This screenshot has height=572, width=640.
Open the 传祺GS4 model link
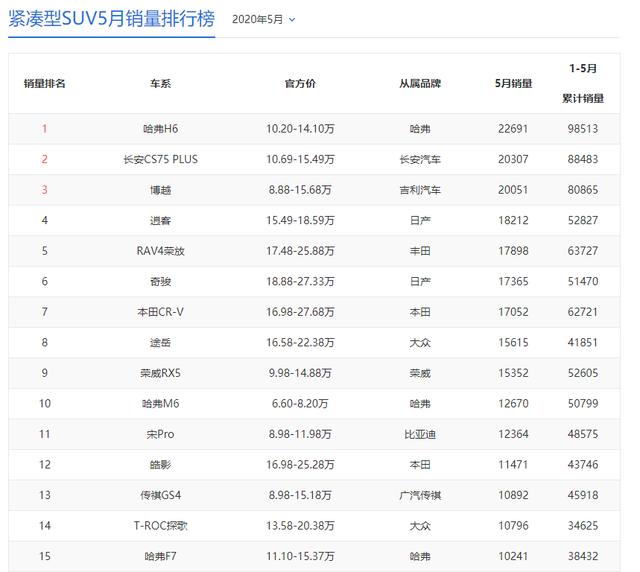[x=160, y=495]
